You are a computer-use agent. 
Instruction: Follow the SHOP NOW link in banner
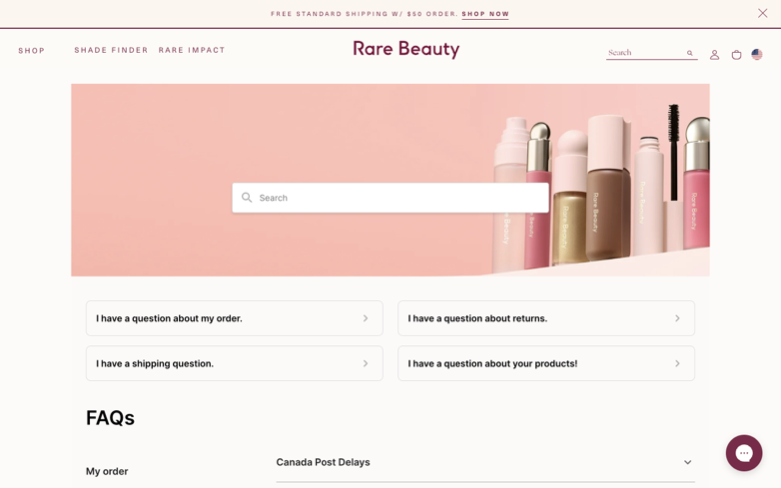click(x=485, y=14)
